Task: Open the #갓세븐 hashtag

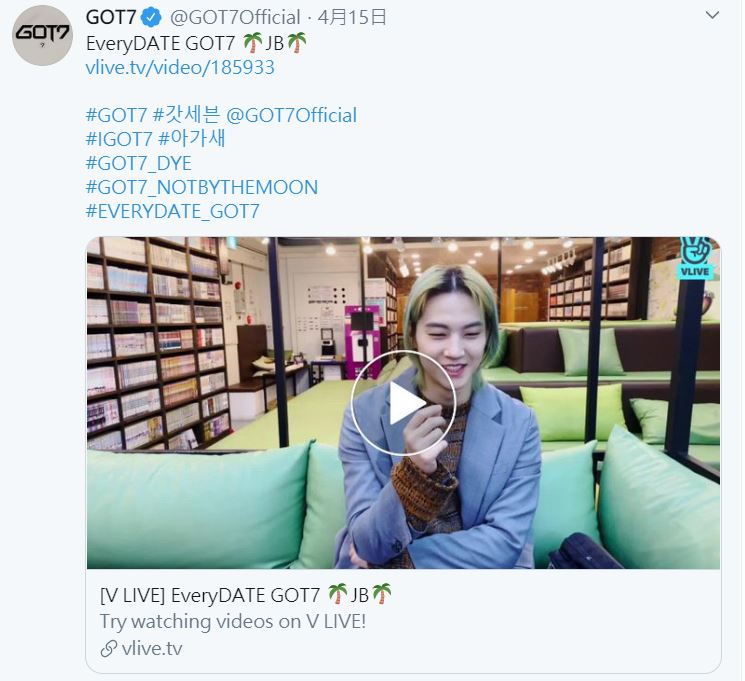Action: [186, 115]
